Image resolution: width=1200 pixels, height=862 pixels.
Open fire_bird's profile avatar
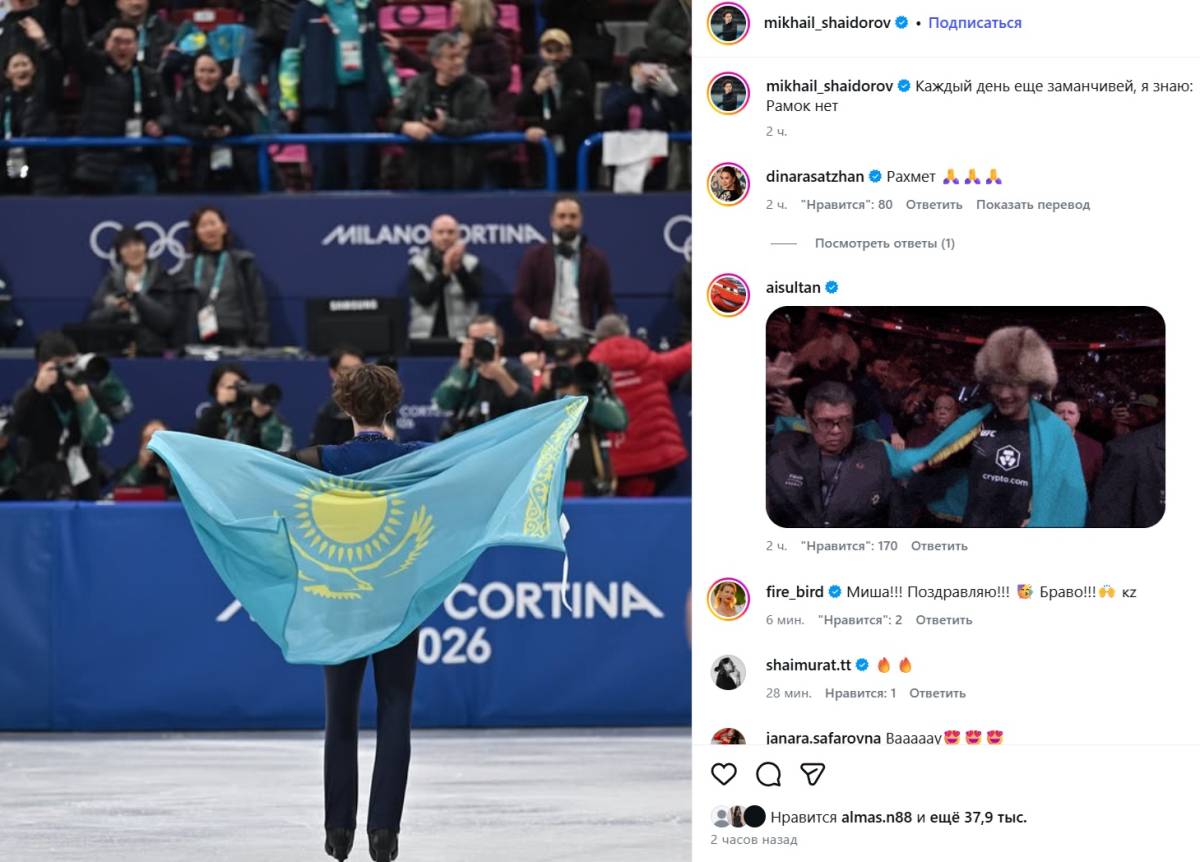pyautogui.click(x=728, y=599)
